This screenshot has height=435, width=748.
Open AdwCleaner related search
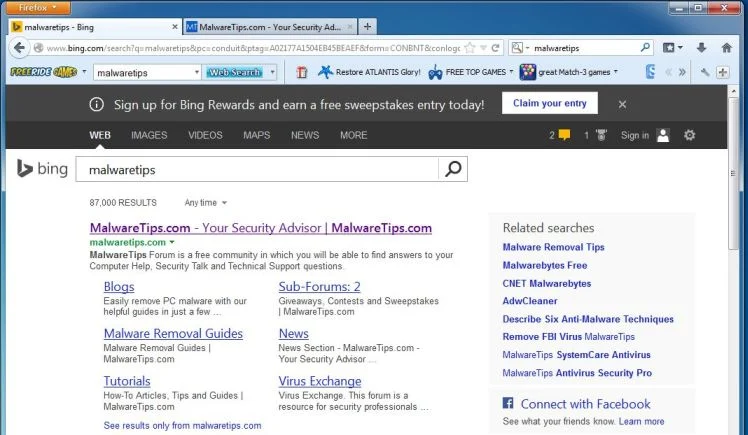click(530, 301)
